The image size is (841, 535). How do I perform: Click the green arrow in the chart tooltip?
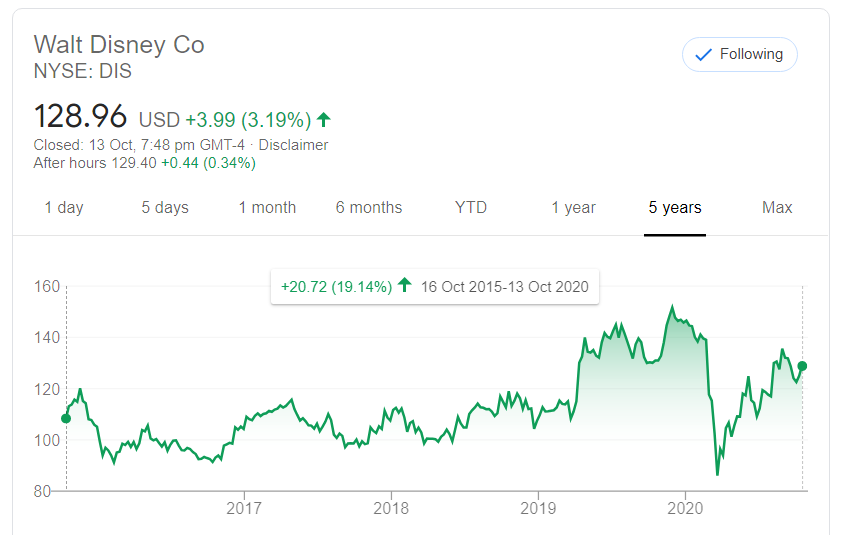click(x=404, y=286)
